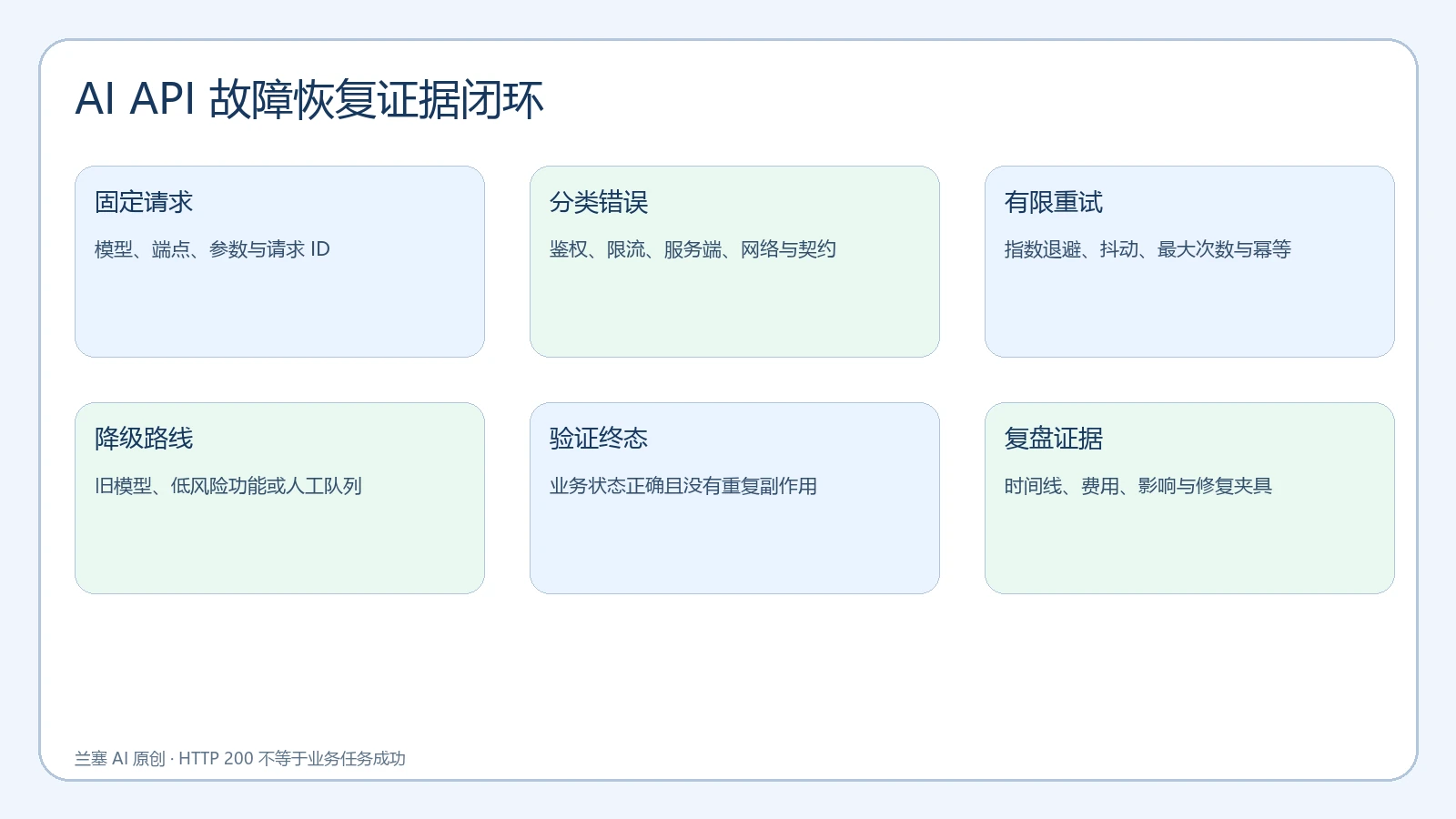Viewport: 1456px width, 819px height.
Task: Click the text '时间线、费用、影响与修复夹具'
Action: [x=1138, y=486]
